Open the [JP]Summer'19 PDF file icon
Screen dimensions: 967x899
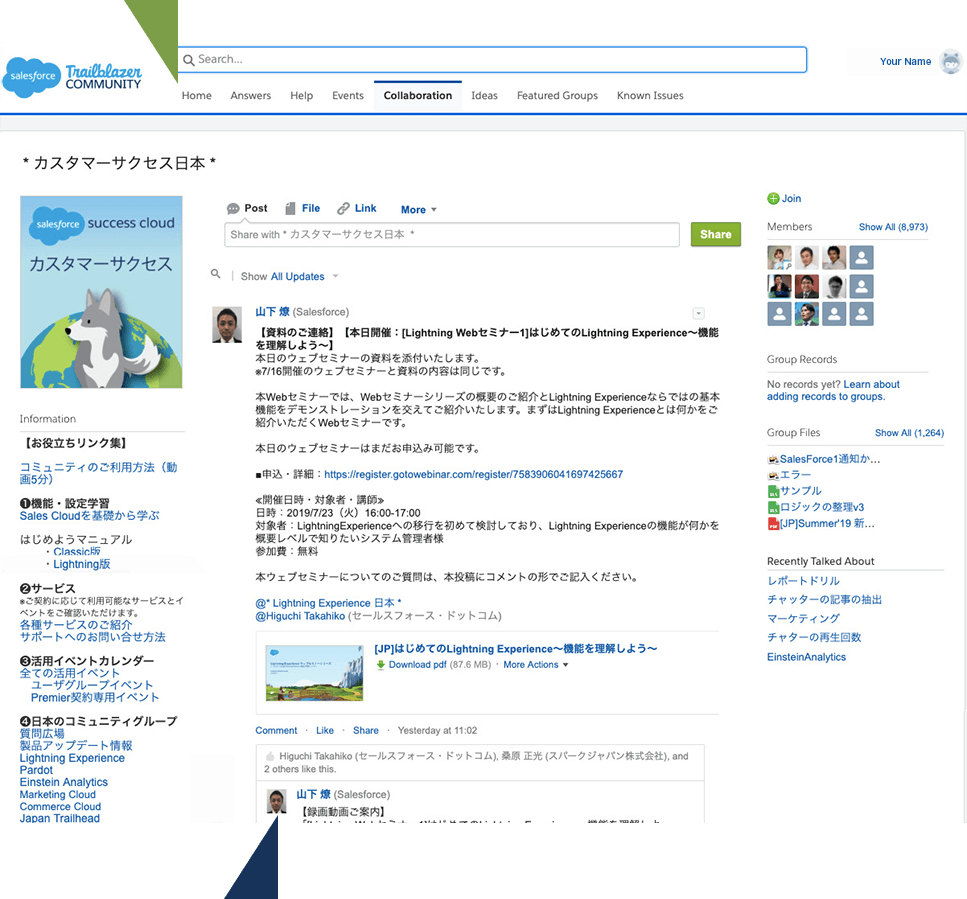(773, 524)
